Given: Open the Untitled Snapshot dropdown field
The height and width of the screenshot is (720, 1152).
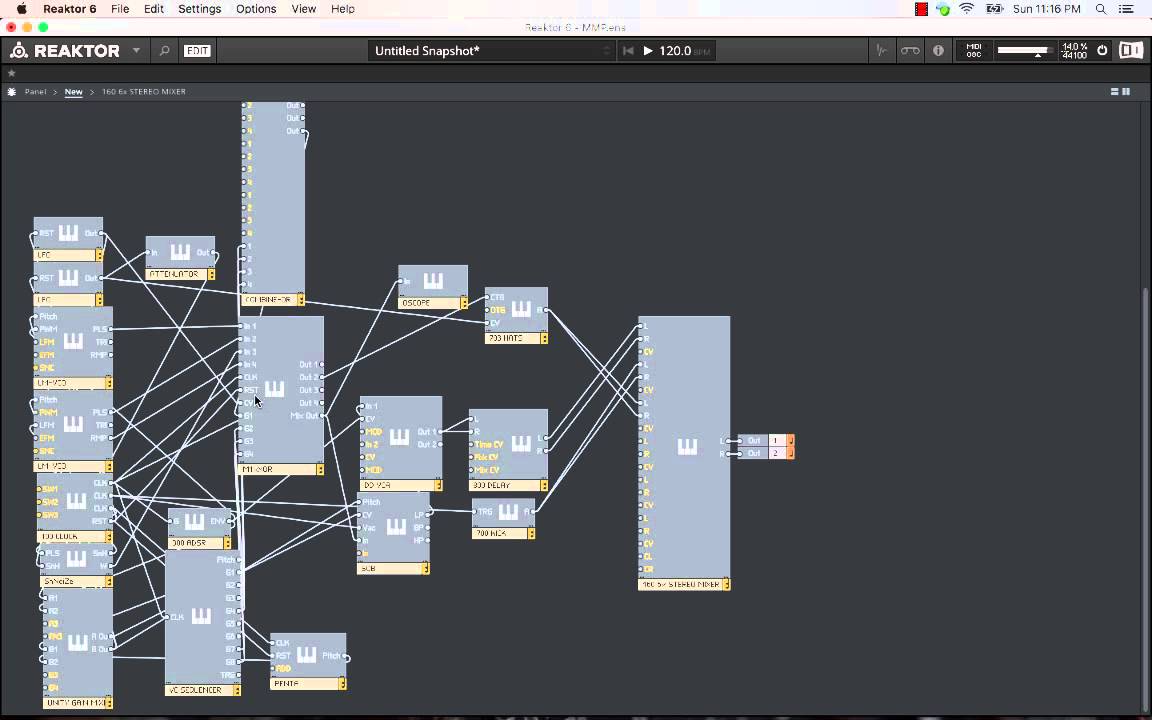Looking at the screenshot, I should coord(492,51).
